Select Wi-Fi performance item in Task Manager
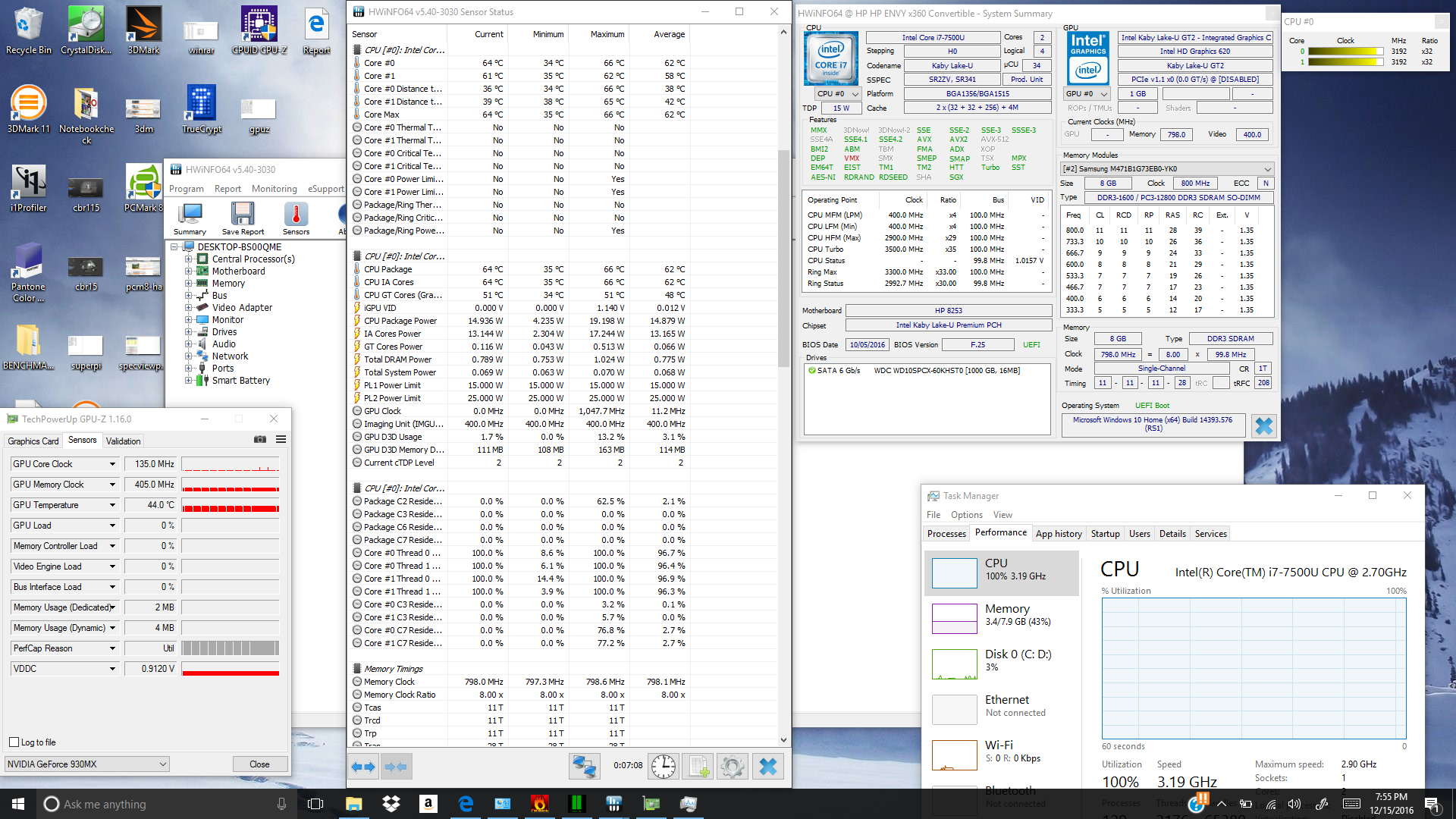The height and width of the screenshot is (819, 1456). 1001,755
